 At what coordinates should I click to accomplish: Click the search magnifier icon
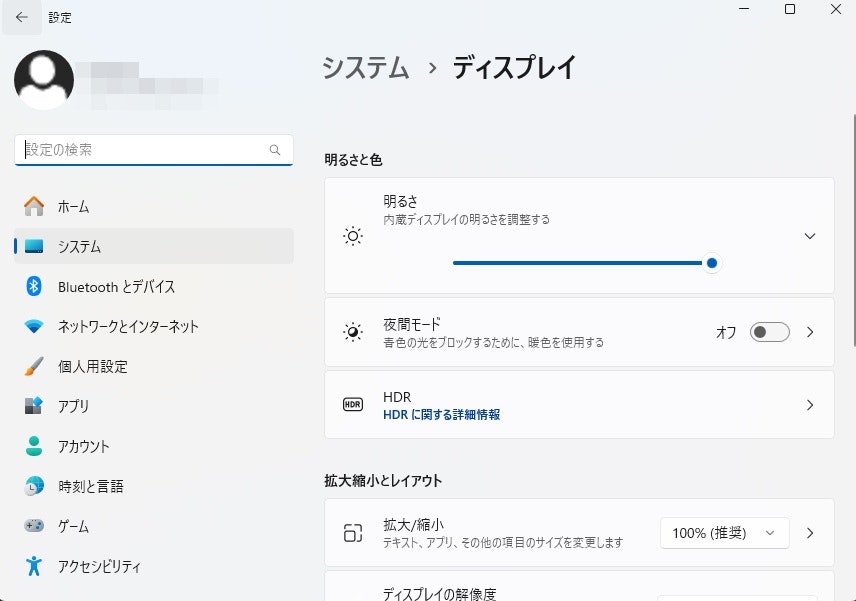pos(275,150)
